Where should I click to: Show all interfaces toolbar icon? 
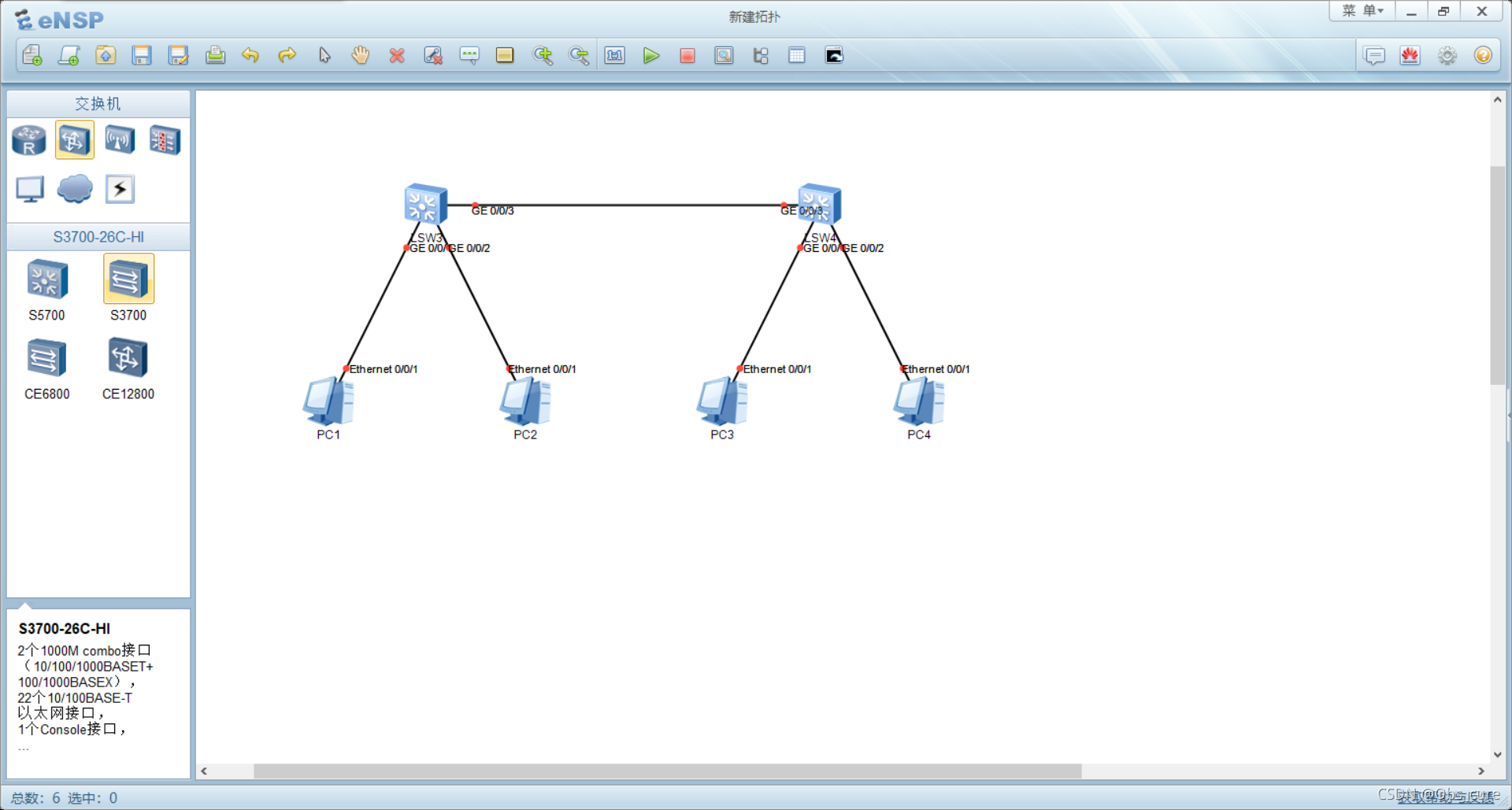coord(761,55)
